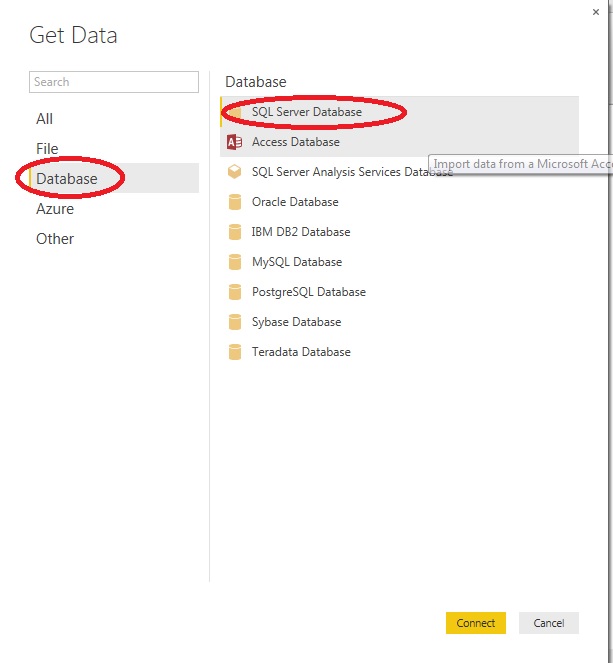The image size is (613, 663).
Task: Select the Access Database entry label
Action: click(x=296, y=142)
